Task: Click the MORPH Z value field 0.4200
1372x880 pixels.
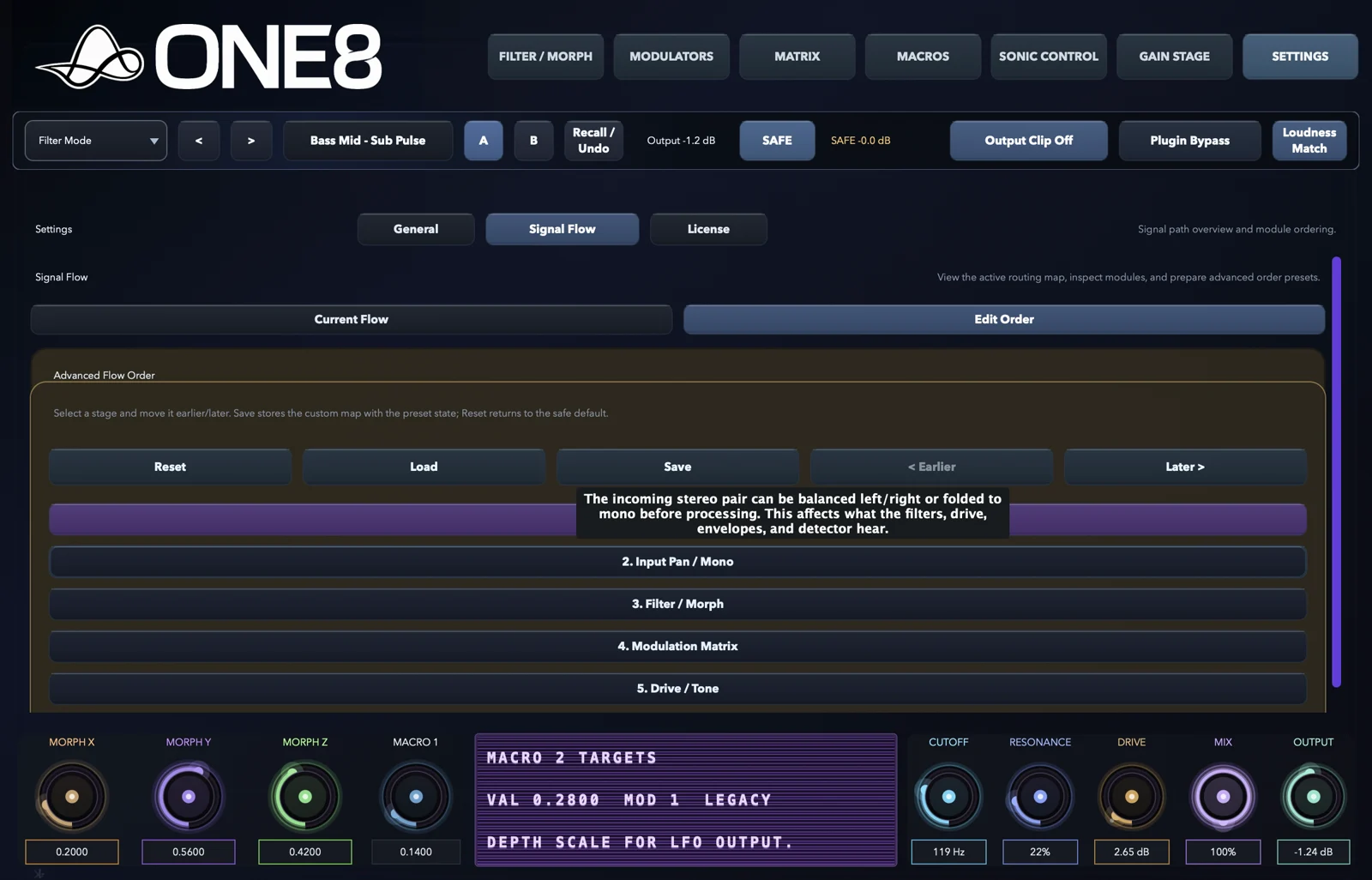Action: tap(305, 852)
